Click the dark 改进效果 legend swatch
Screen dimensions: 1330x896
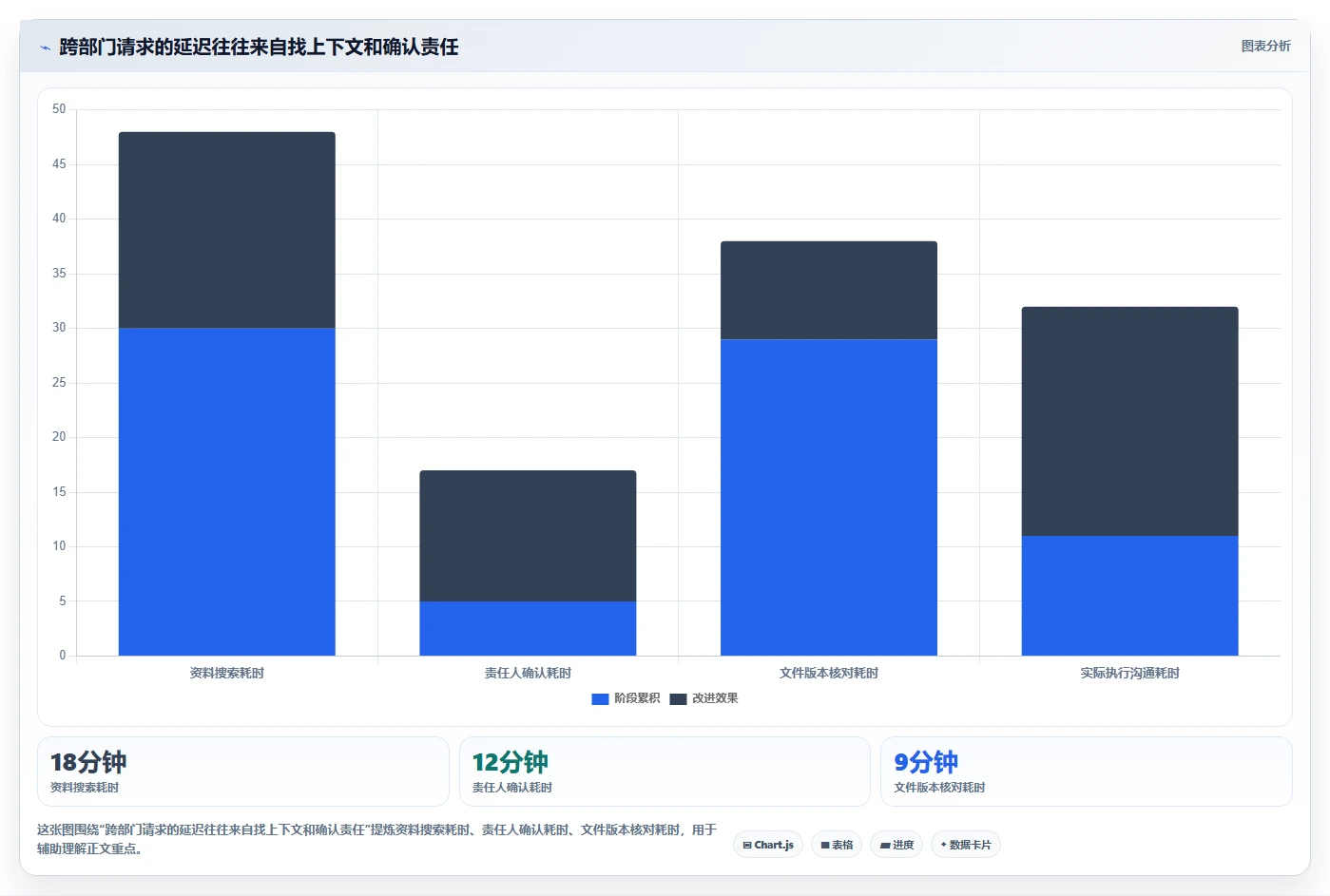[x=678, y=699]
